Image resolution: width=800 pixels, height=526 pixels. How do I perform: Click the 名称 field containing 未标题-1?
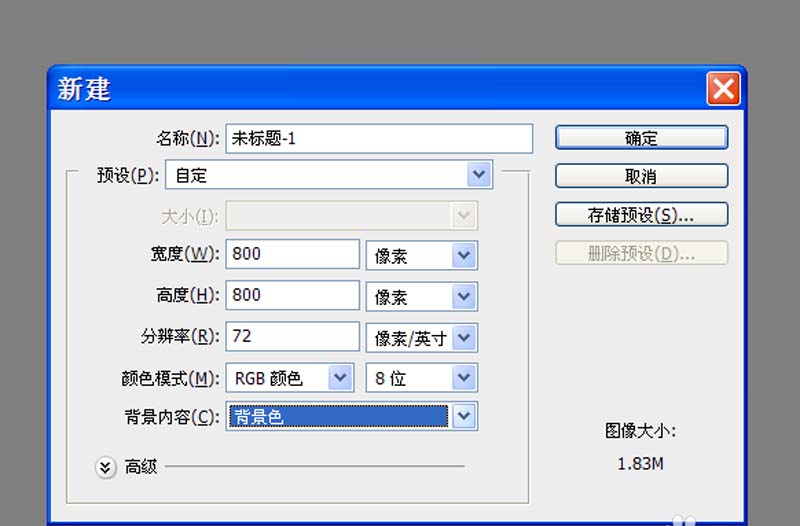[379, 138]
